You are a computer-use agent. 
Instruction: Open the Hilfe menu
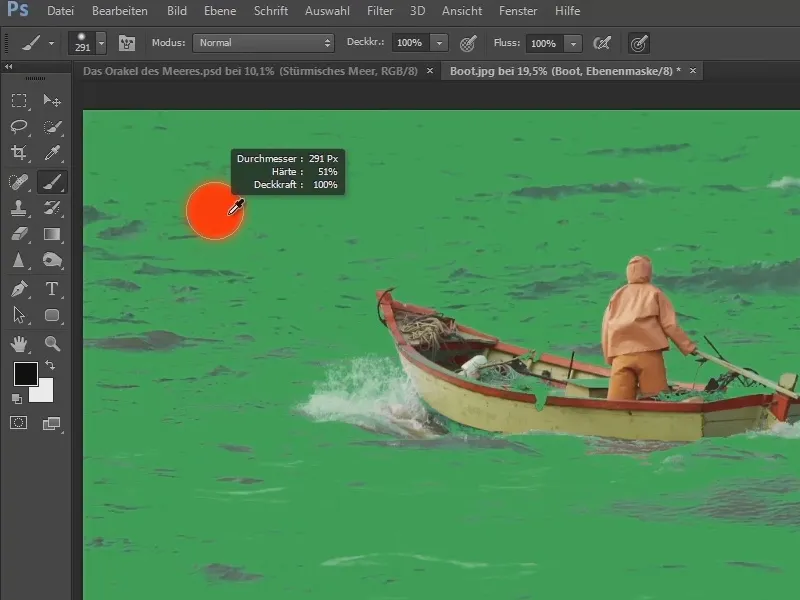point(567,11)
